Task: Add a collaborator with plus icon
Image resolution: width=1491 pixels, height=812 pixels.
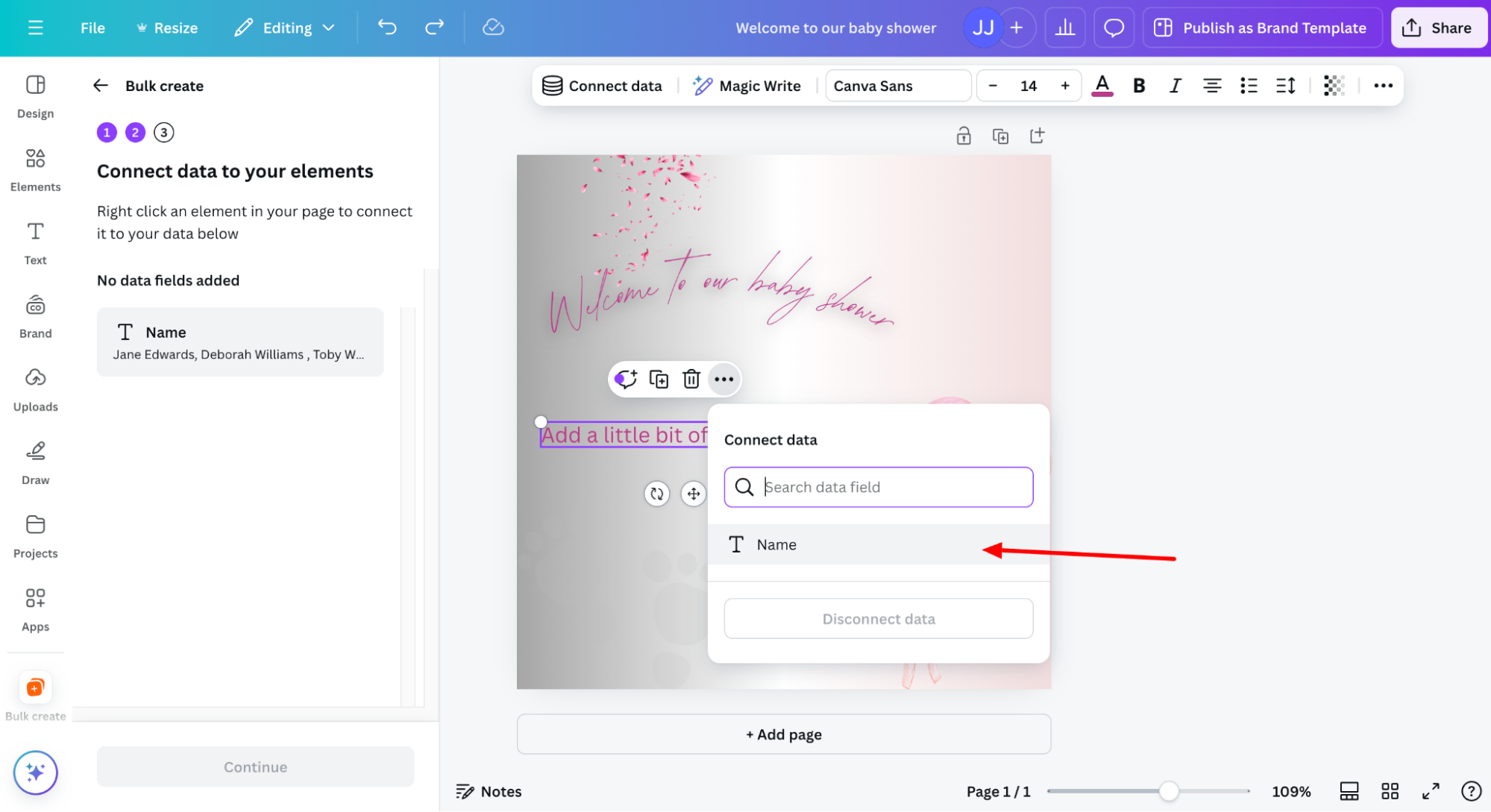Action: [x=1017, y=28]
